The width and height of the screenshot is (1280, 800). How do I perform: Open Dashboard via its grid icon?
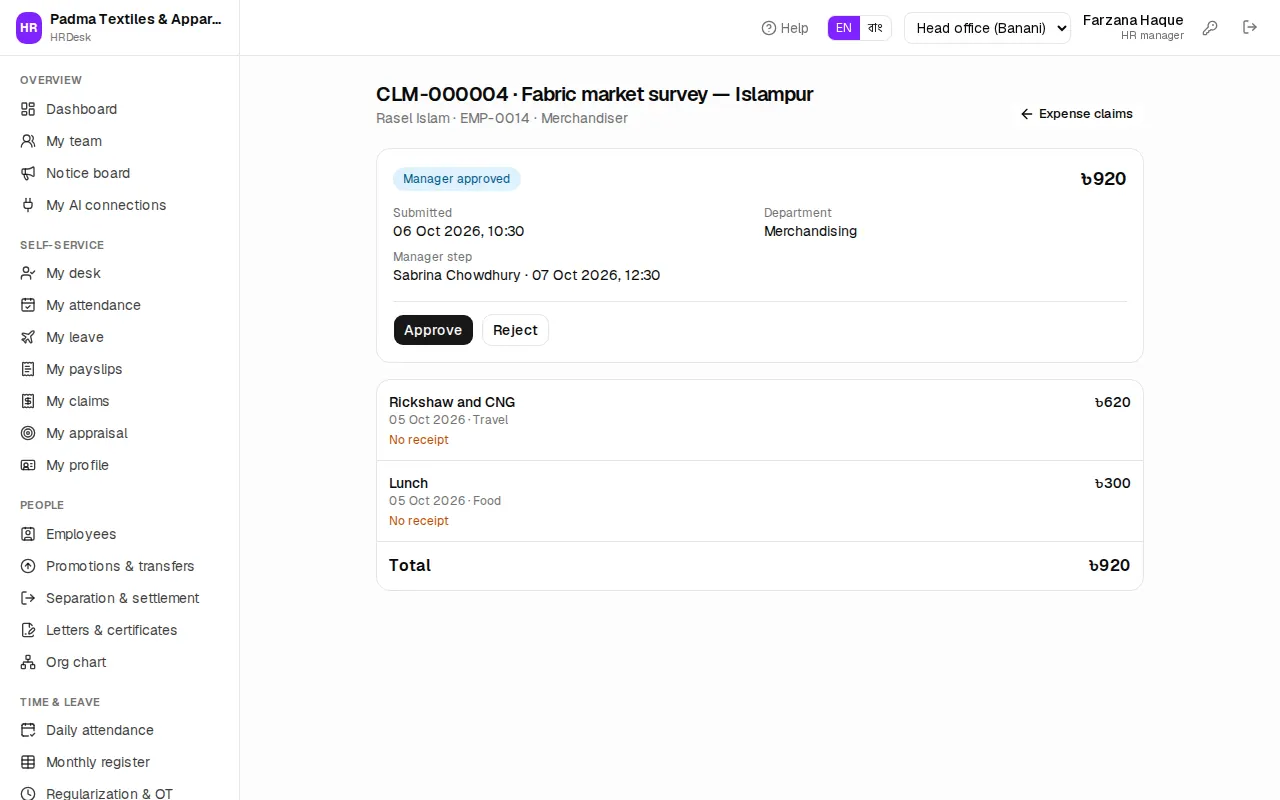28,109
